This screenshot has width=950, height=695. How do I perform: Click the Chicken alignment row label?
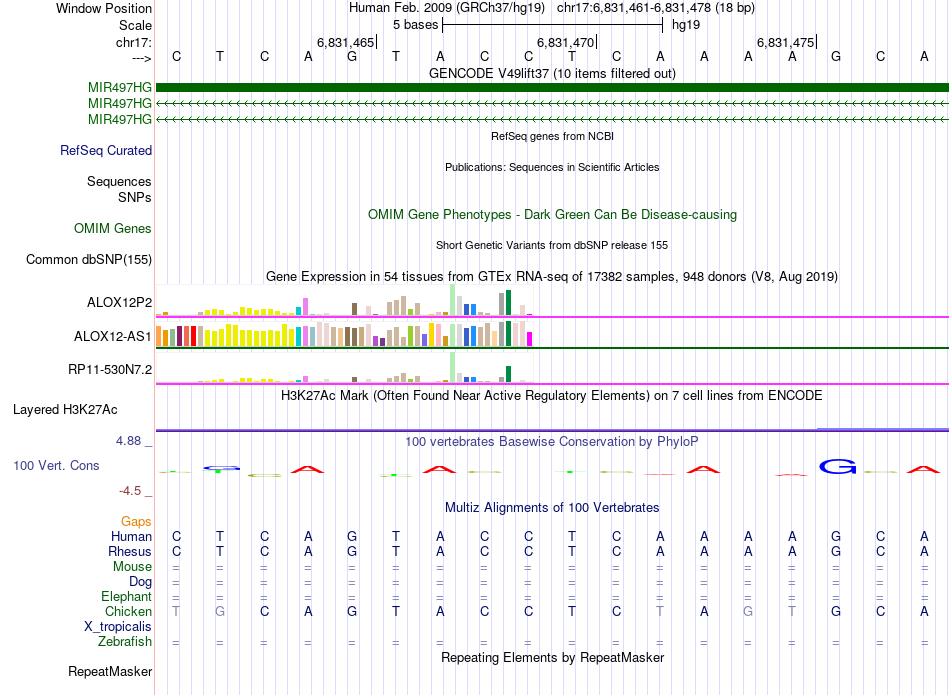coord(128,611)
